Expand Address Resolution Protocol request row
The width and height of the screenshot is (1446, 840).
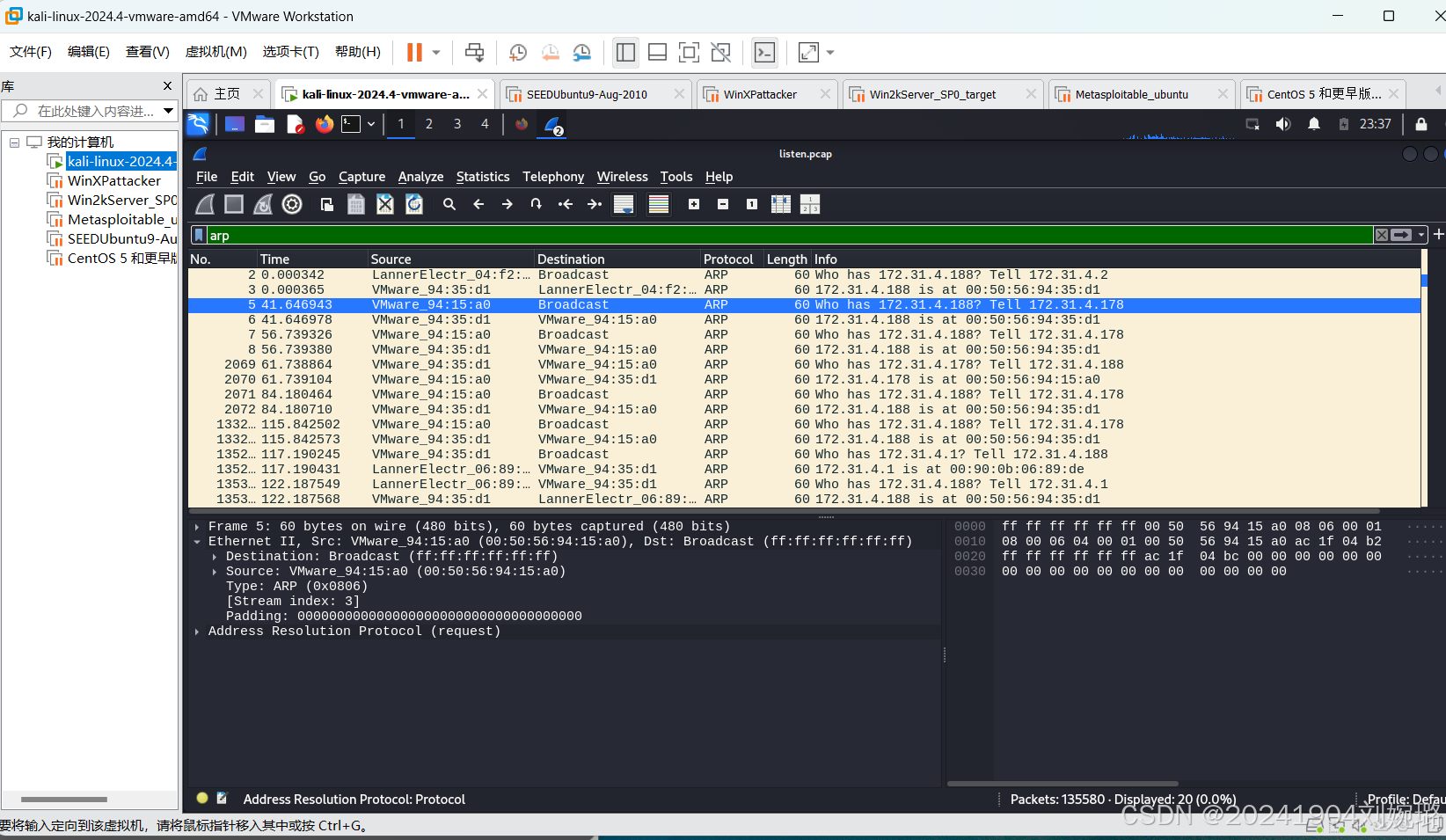[x=197, y=632]
